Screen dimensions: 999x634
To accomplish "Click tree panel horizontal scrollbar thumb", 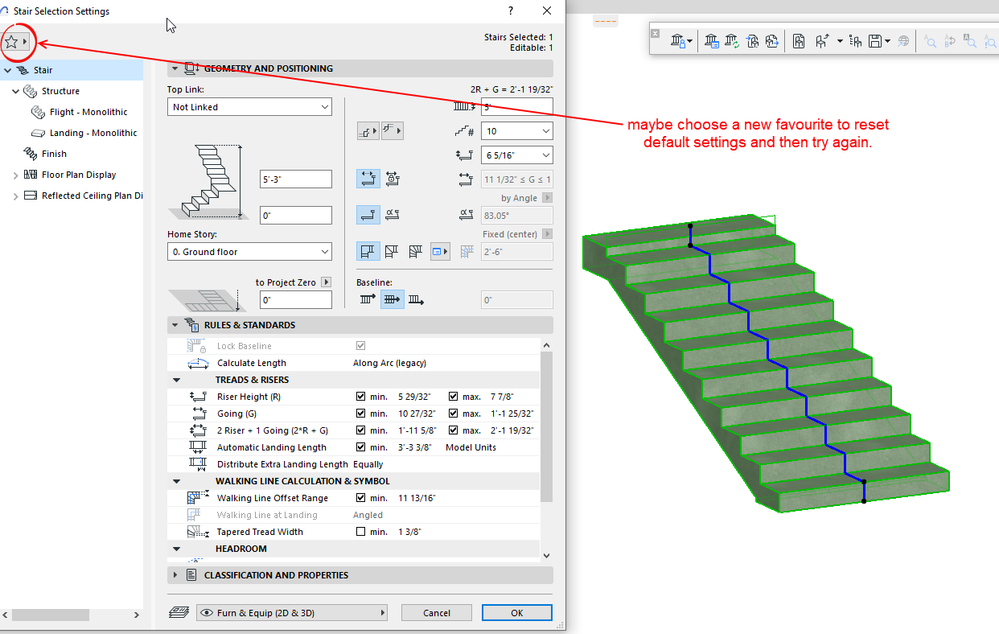I will [x=51, y=615].
